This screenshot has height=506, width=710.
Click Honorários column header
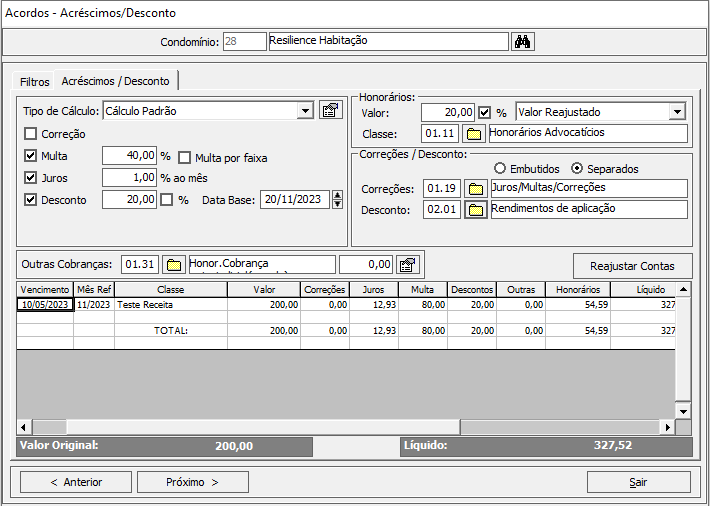(x=578, y=290)
